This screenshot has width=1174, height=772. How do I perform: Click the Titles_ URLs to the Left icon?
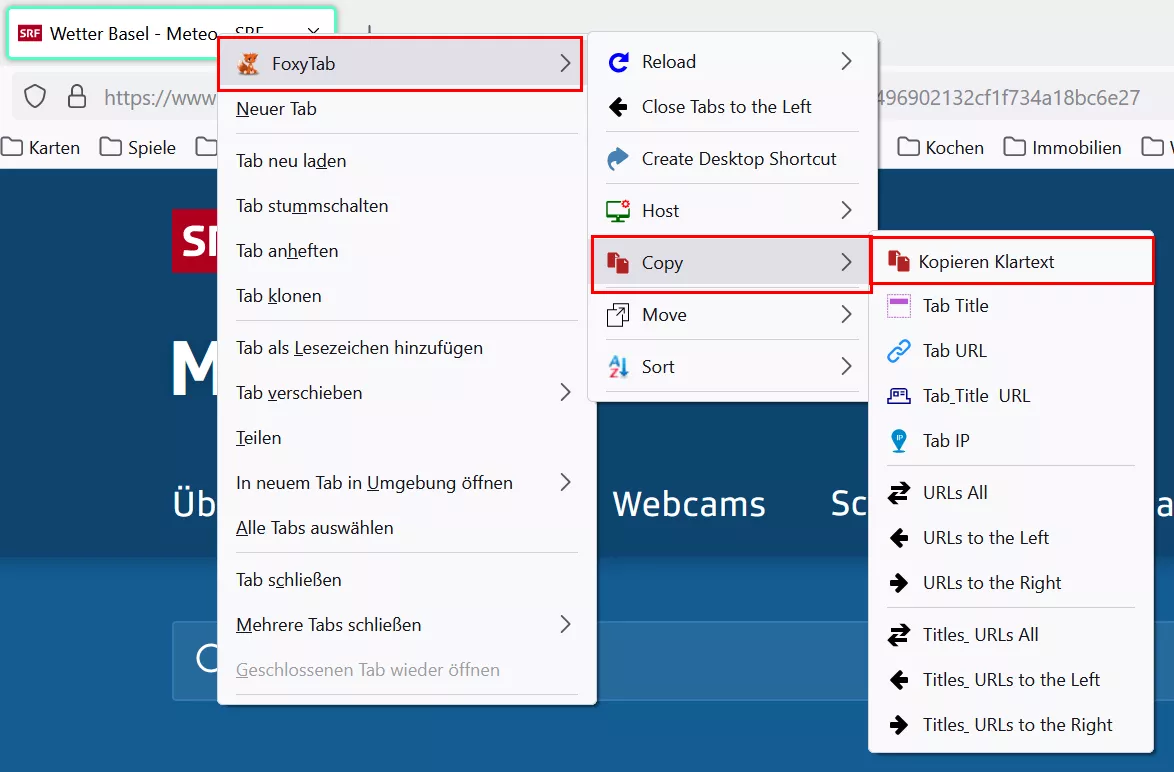point(898,679)
